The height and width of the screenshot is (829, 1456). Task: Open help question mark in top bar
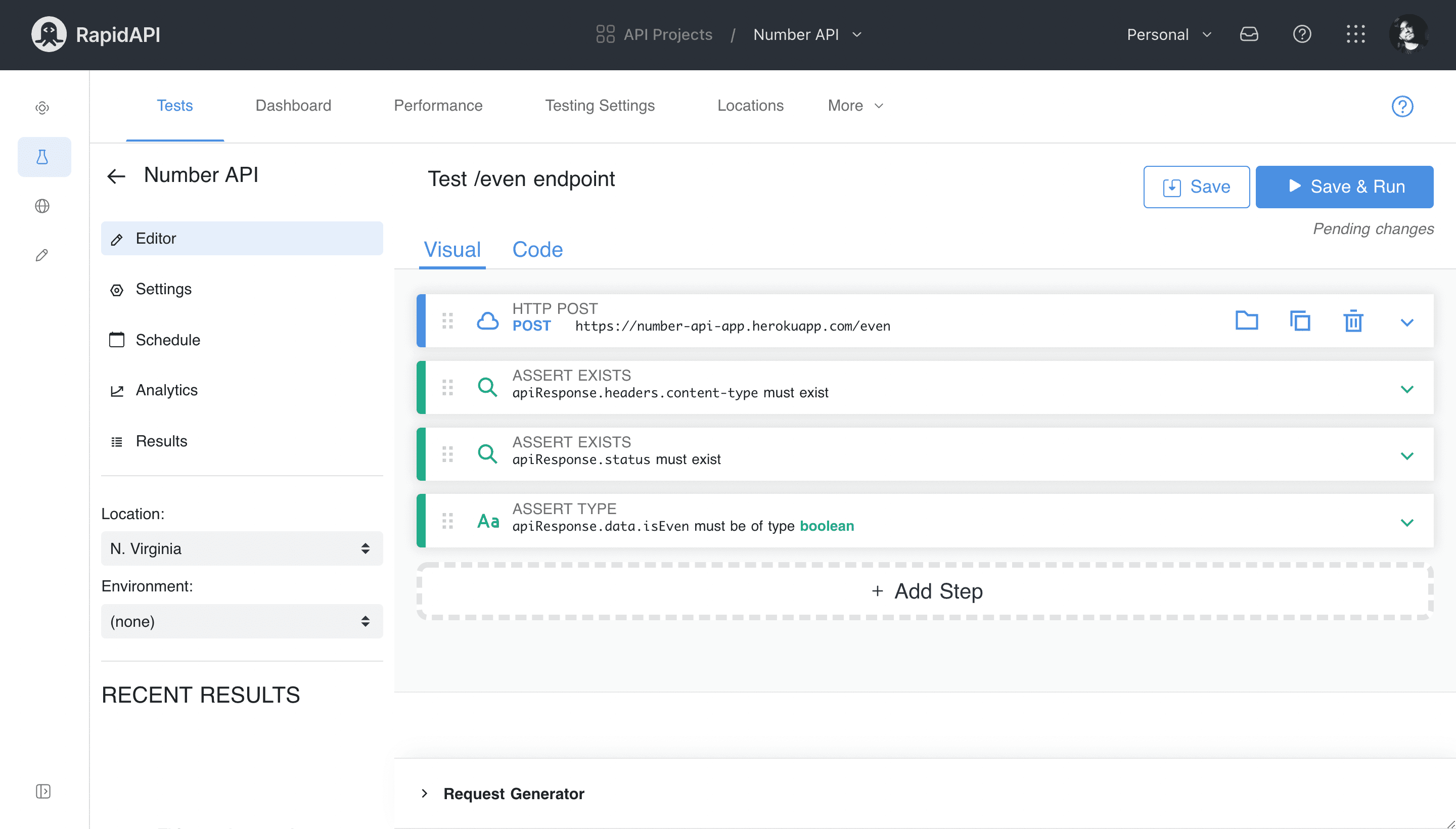click(x=1302, y=34)
